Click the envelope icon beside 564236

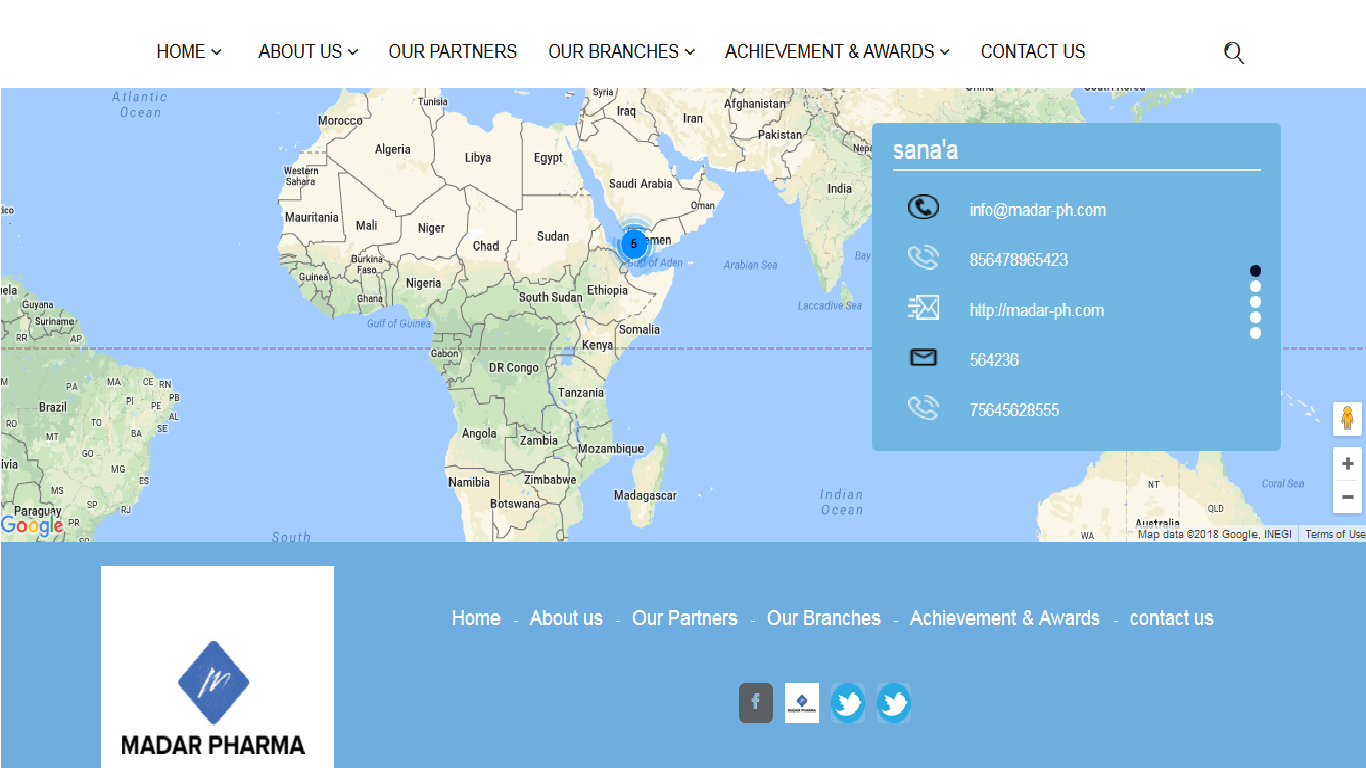(923, 357)
